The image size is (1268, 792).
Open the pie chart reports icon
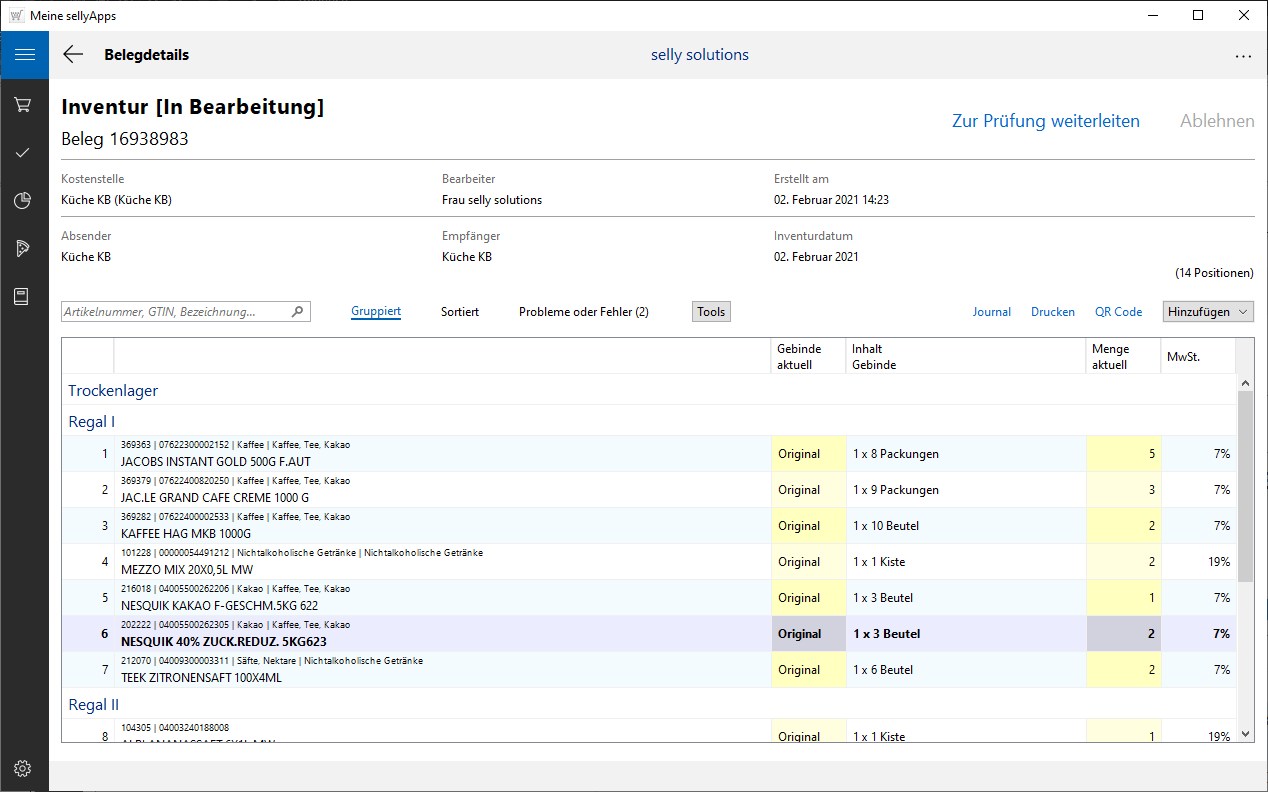point(23,201)
